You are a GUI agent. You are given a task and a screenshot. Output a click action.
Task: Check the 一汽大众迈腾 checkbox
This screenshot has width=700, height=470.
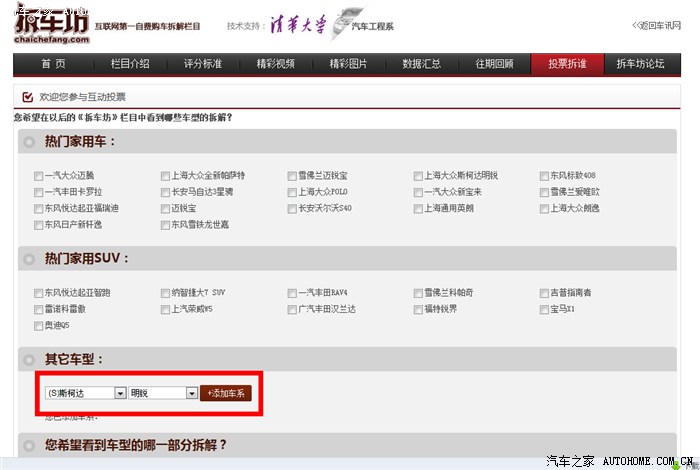coord(38,175)
